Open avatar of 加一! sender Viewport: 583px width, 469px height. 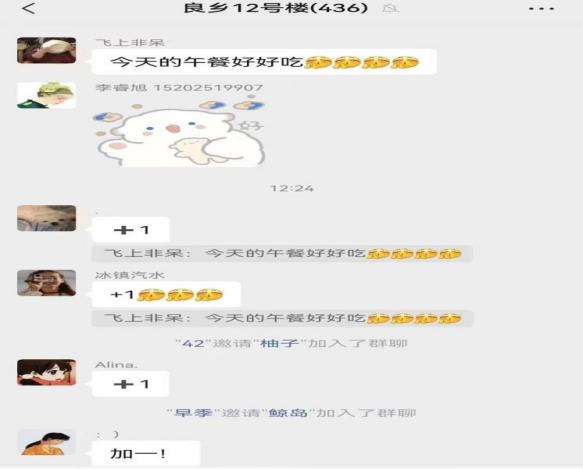[x=46, y=443]
